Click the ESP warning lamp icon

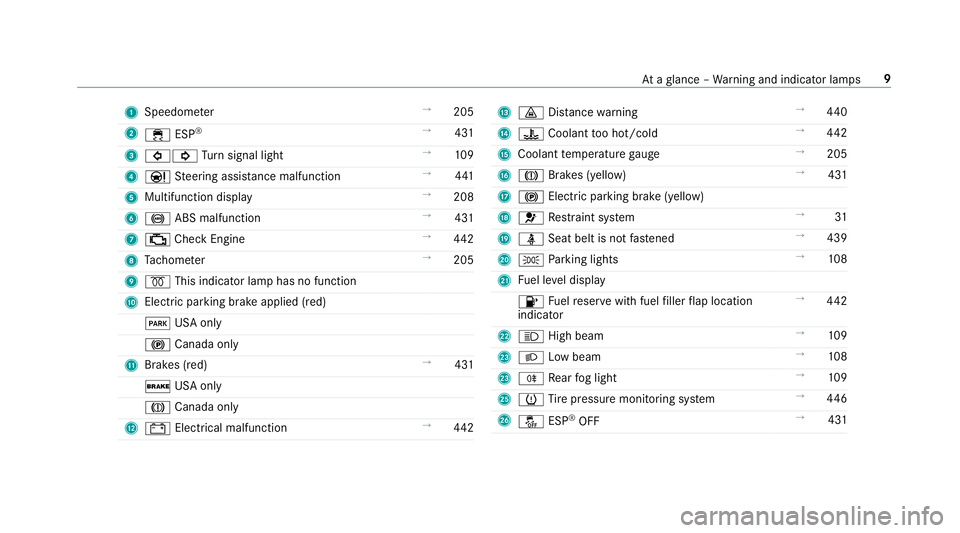157,135
